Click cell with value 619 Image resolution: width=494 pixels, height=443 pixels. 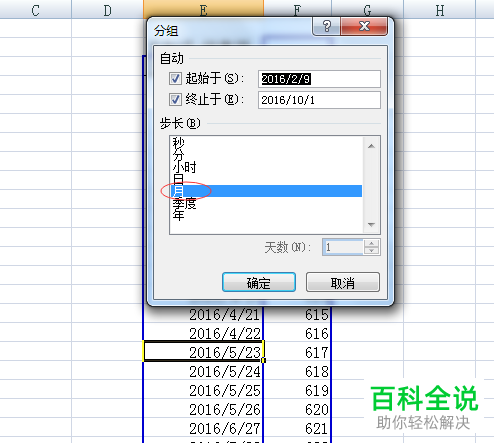297,390
